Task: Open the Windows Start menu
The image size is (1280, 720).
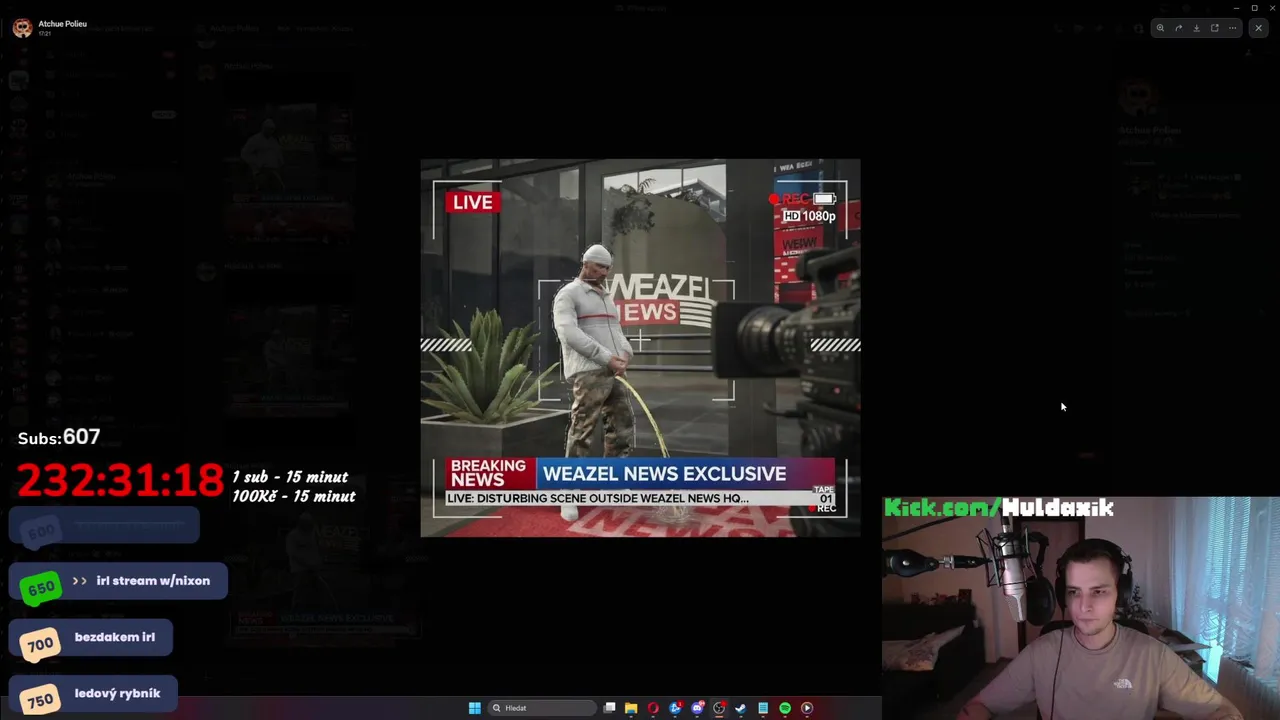Action: (x=475, y=708)
